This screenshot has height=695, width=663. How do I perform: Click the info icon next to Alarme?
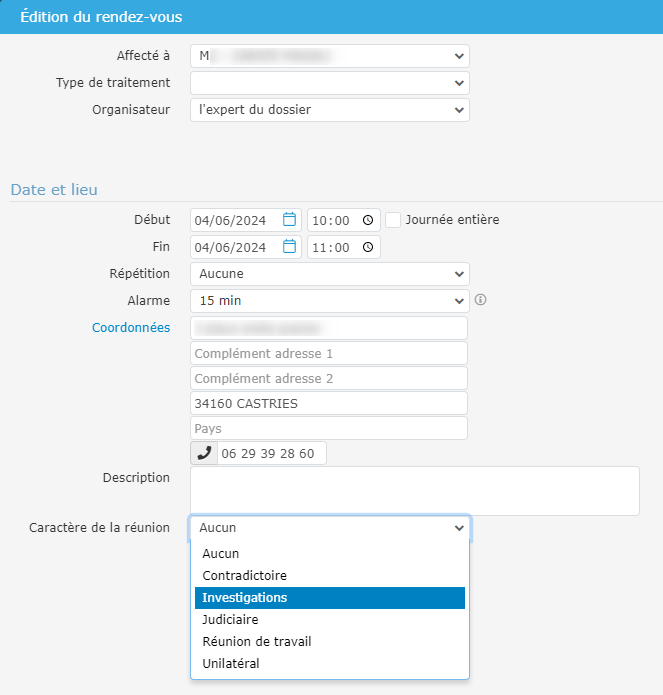pos(481,300)
